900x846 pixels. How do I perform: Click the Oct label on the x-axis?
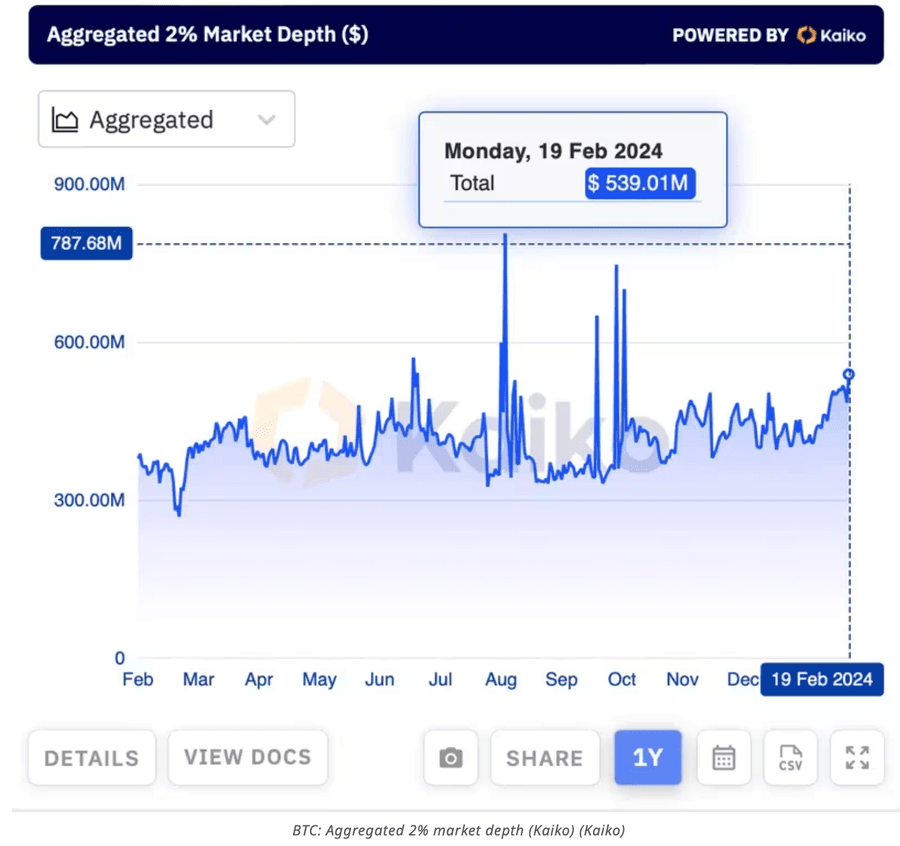coord(622,680)
